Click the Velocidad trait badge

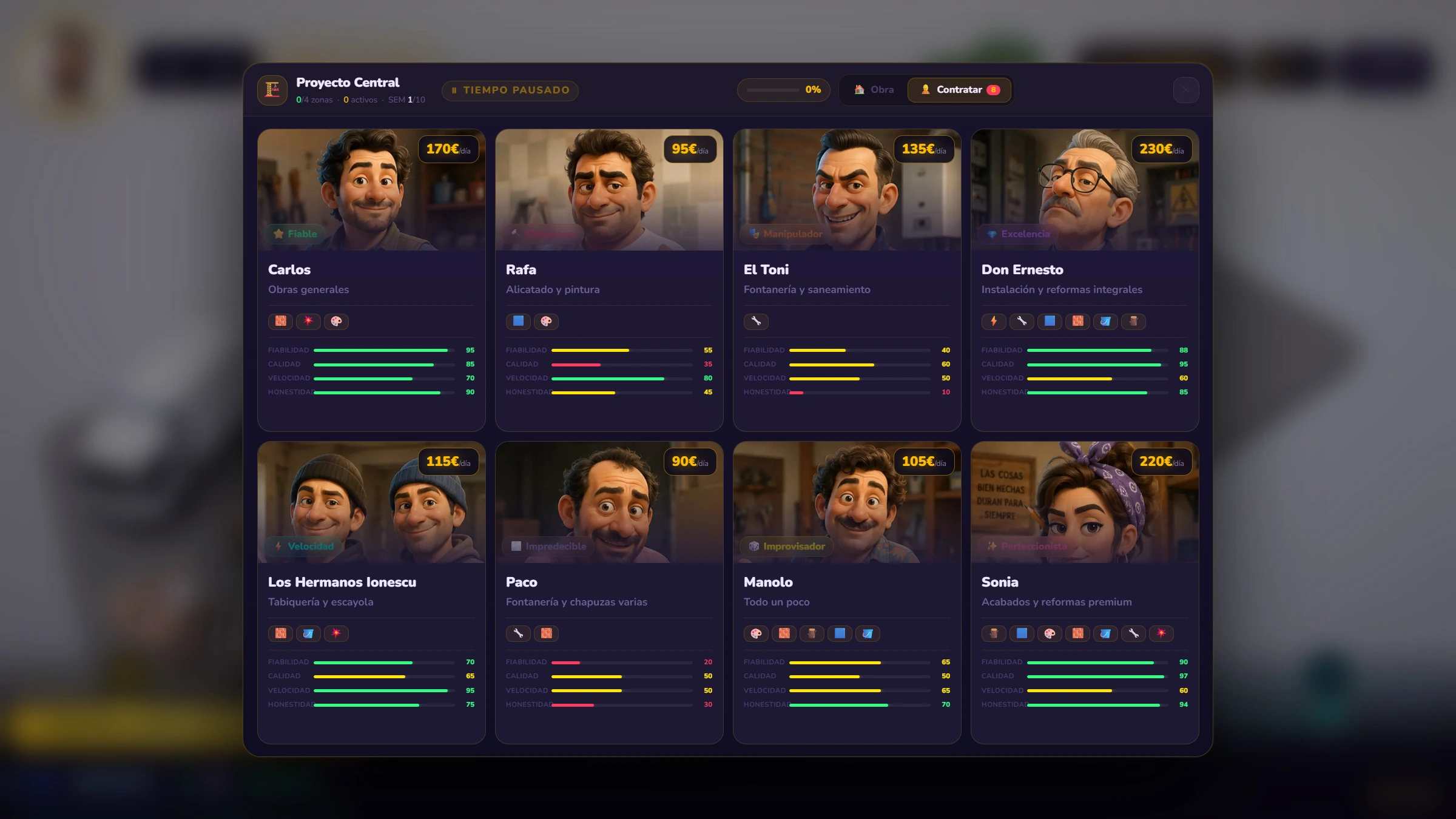303,547
